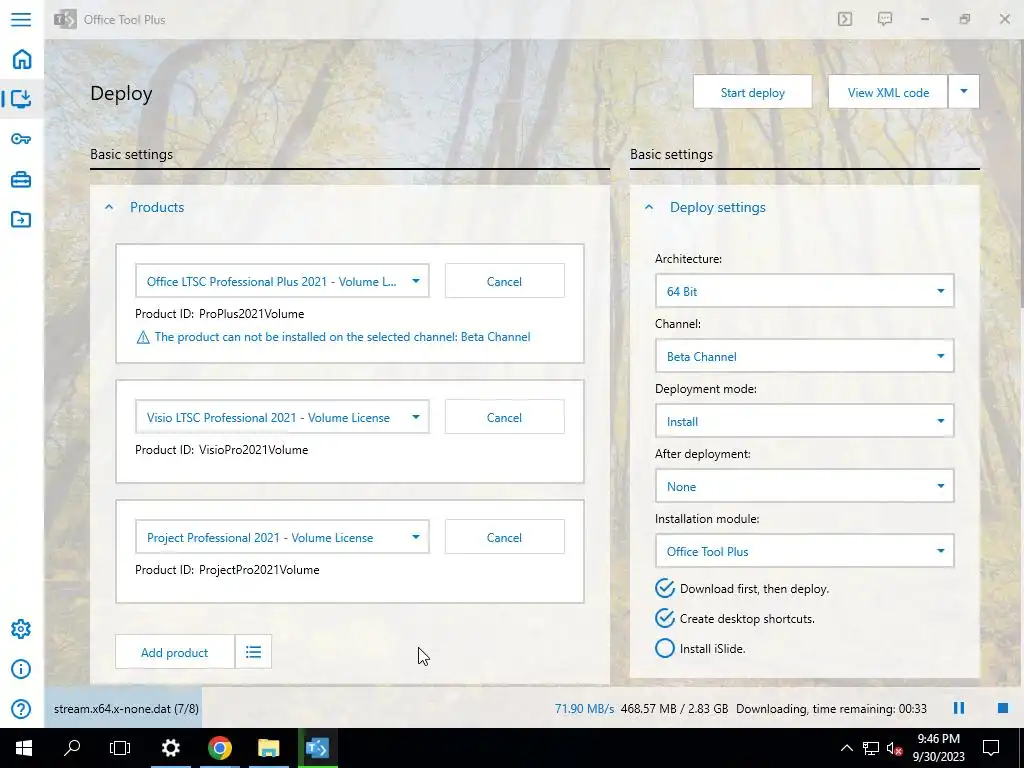Screen dimensions: 1024x768
Task: Open the Architecture 64 Bit dropdown
Action: [x=804, y=291]
